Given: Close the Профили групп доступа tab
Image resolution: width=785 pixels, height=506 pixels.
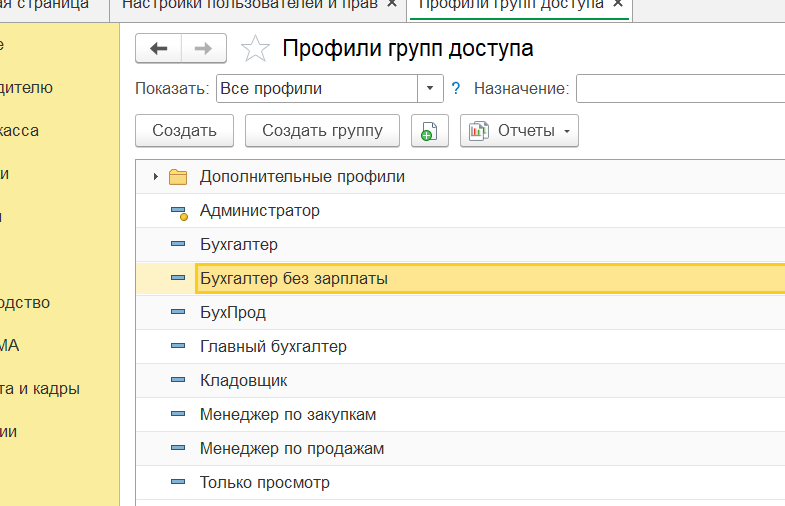Looking at the screenshot, I should (619, 4).
